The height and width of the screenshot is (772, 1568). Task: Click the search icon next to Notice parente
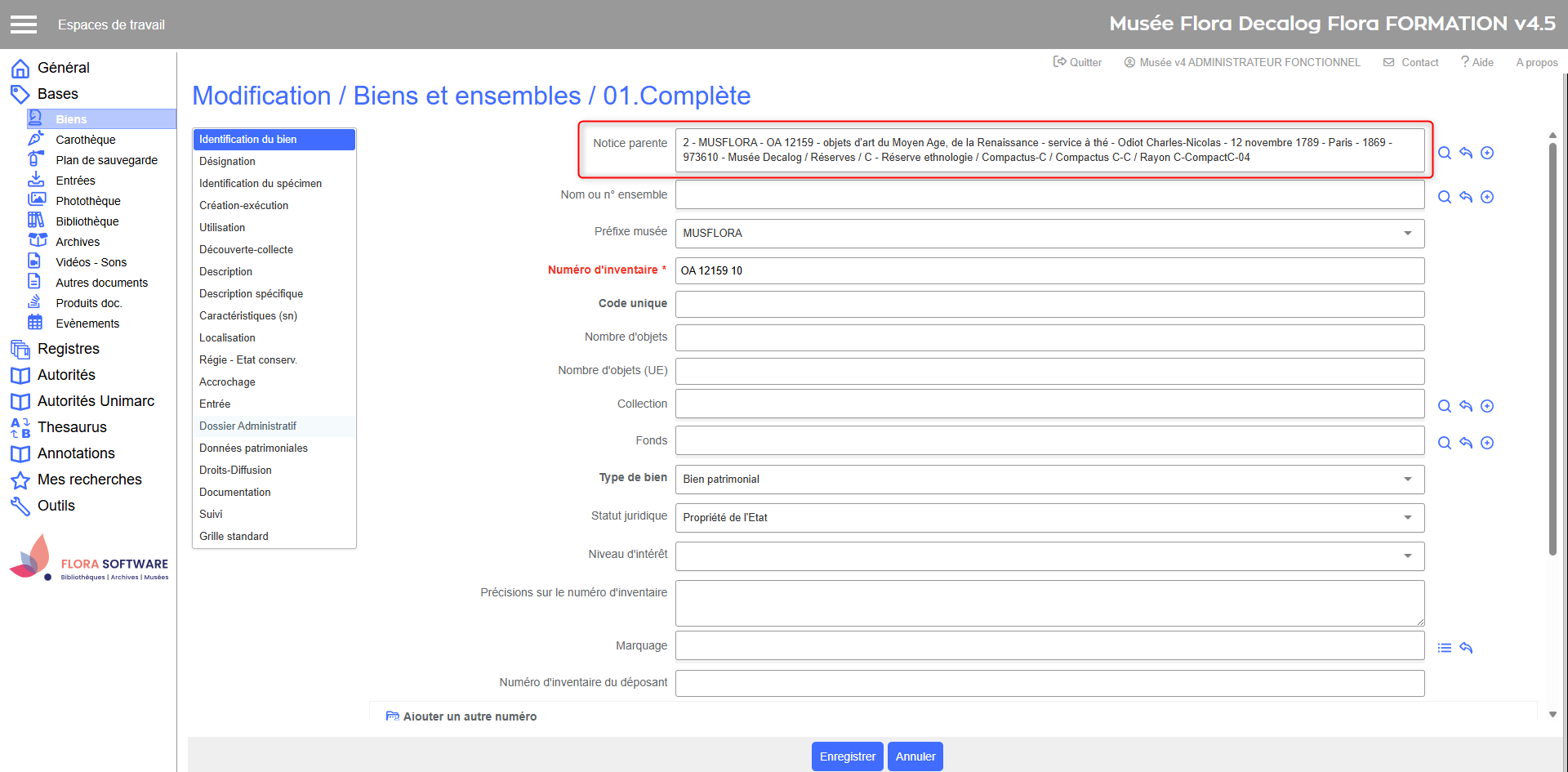(1445, 153)
